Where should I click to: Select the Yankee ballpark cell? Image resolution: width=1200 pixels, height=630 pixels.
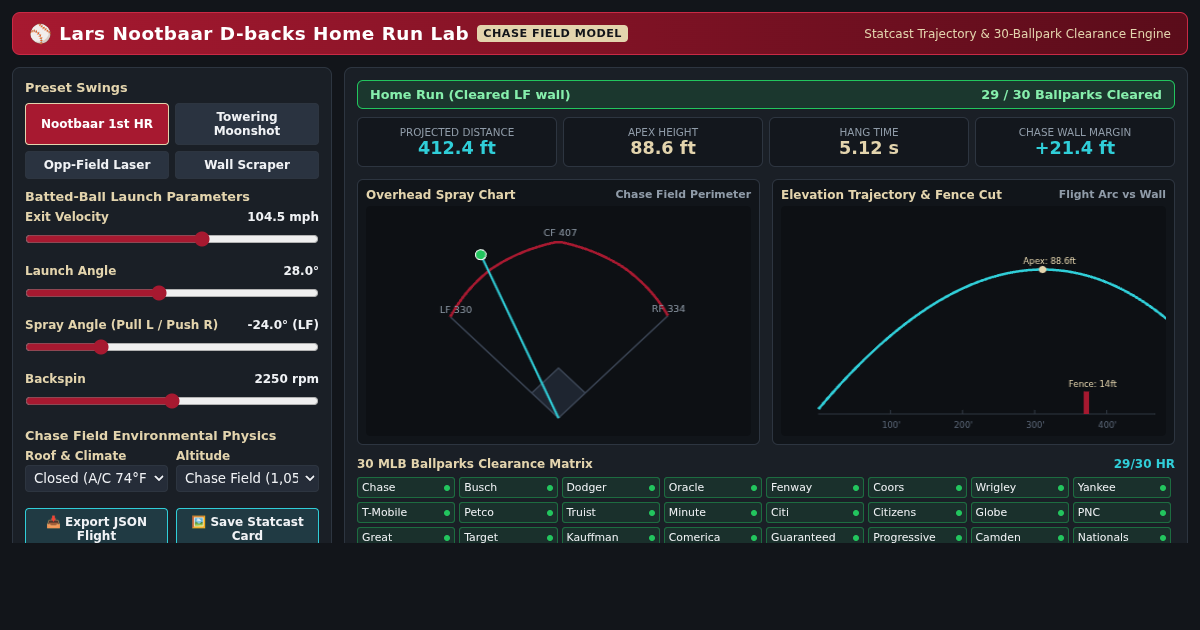[1122, 488]
